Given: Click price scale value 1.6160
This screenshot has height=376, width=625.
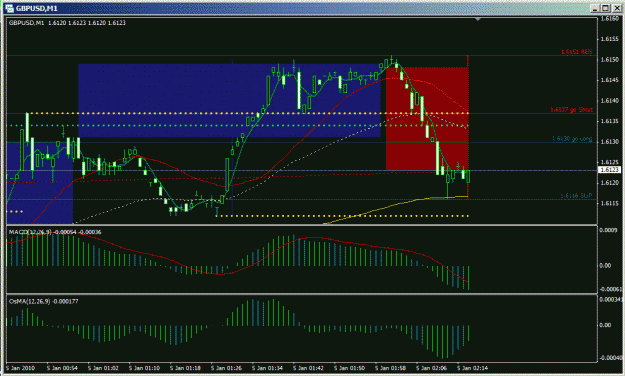Looking at the screenshot, I should (x=610, y=18).
